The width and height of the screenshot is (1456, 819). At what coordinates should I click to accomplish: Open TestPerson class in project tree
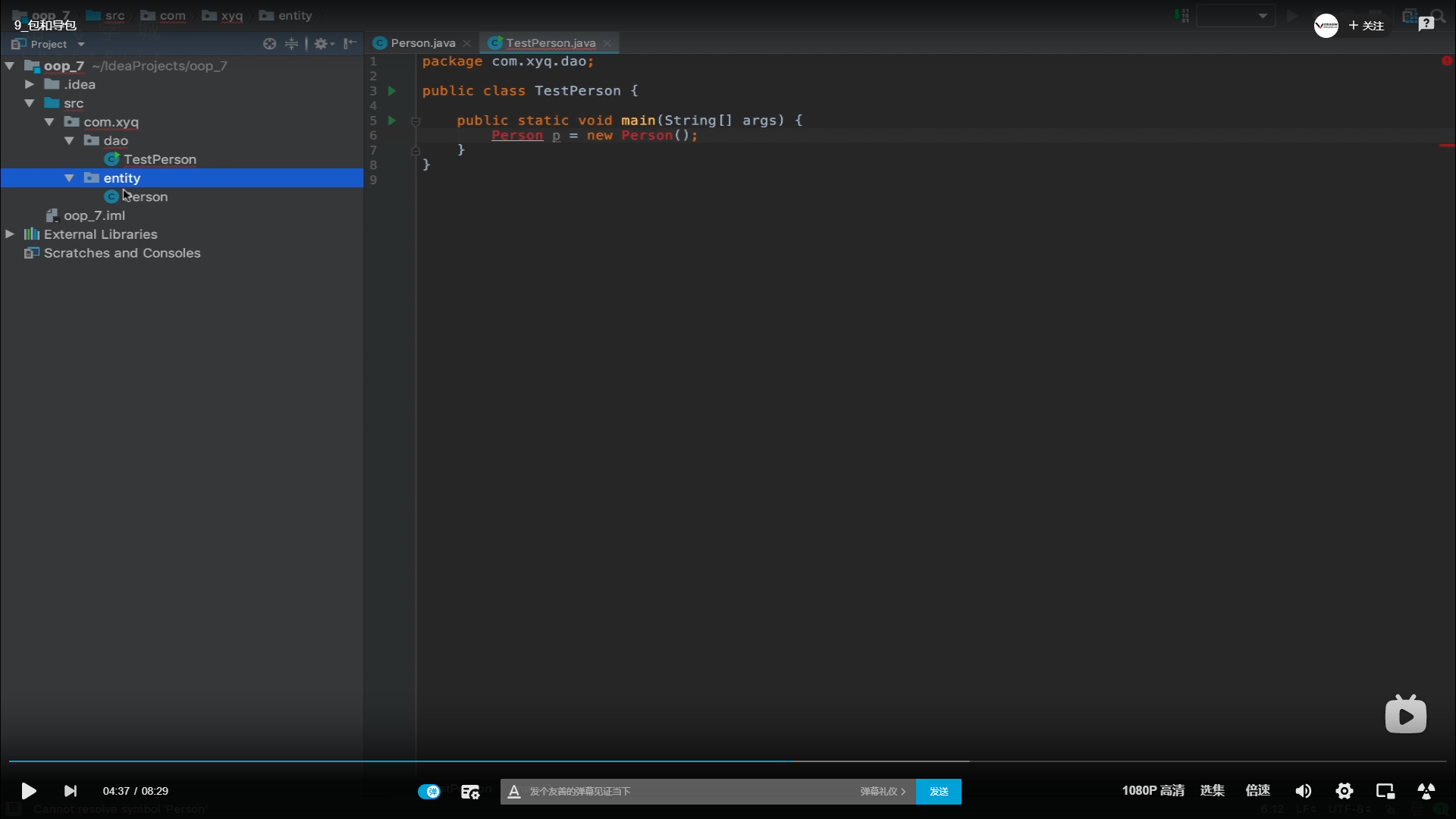[159, 159]
